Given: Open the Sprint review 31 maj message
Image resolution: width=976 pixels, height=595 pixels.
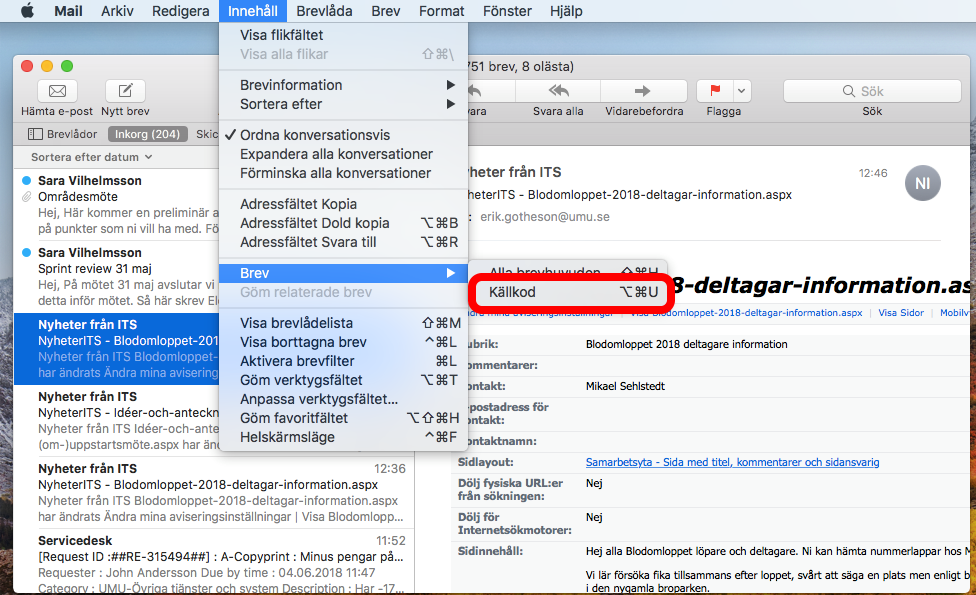Looking at the screenshot, I should click(117, 277).
